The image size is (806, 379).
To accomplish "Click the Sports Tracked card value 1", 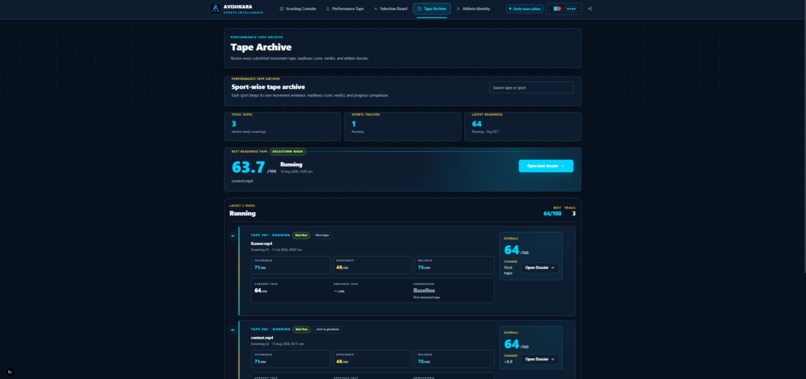I will pyautogui.click(x=354, y=124).
